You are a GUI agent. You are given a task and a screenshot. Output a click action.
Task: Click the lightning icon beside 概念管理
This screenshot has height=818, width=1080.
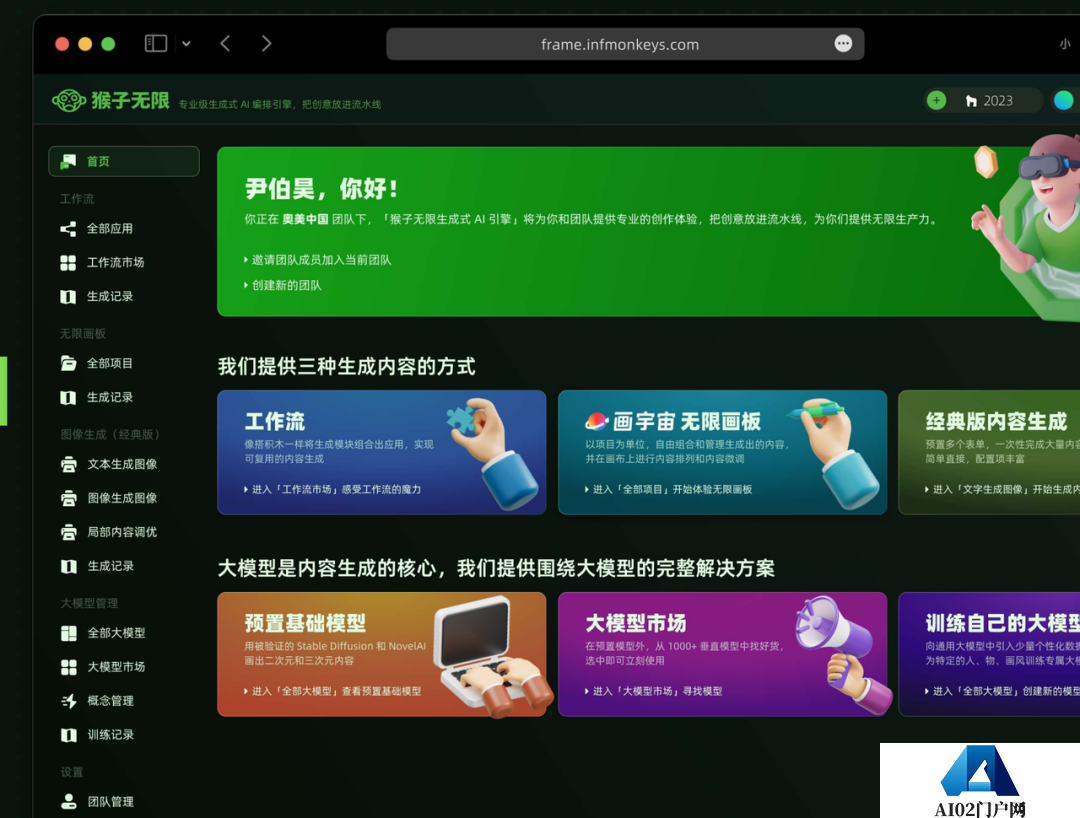[69, 701]
